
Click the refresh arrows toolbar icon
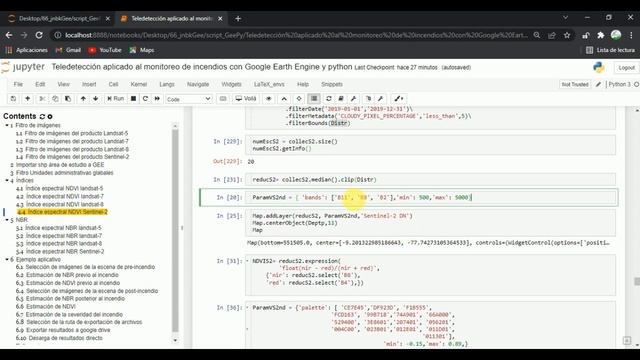pos(329,99)
